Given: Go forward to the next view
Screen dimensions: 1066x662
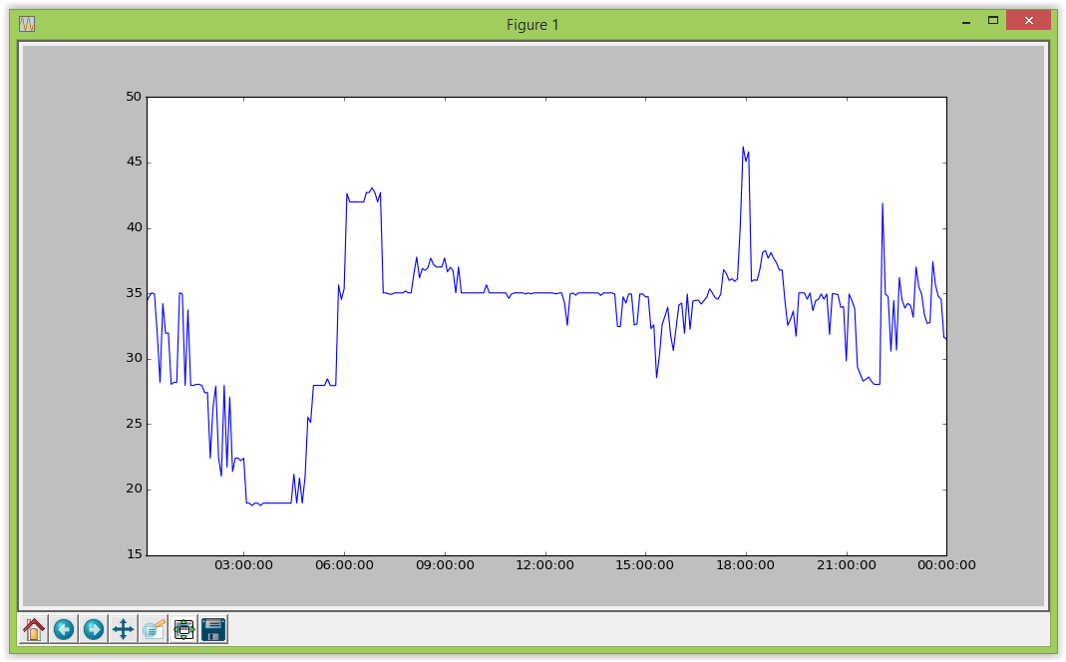Looking at the screenshot, I should point(93,629).
